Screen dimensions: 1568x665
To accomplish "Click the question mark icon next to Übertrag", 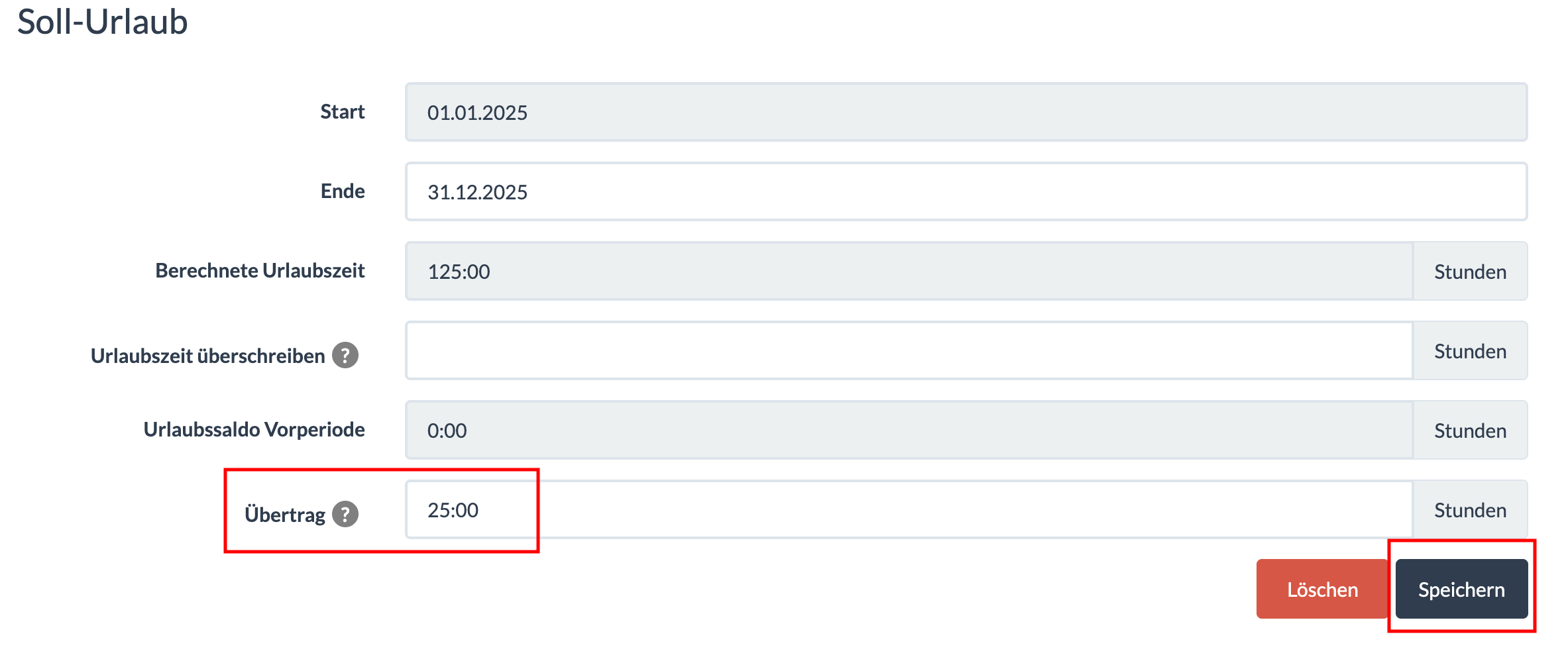I will click(x=345, y=514).
